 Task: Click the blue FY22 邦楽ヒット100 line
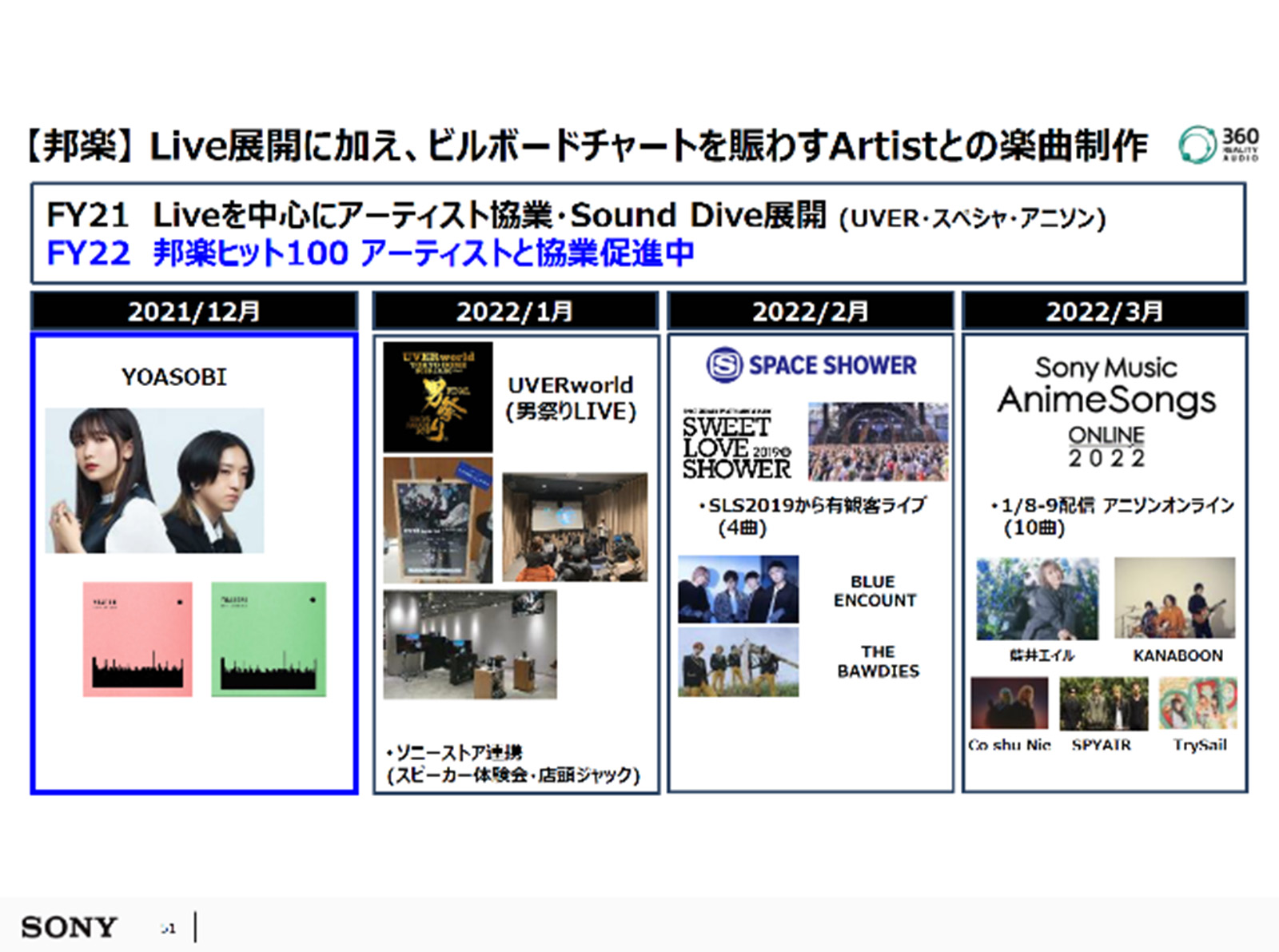pyautogui.click(x=370, y=253)
